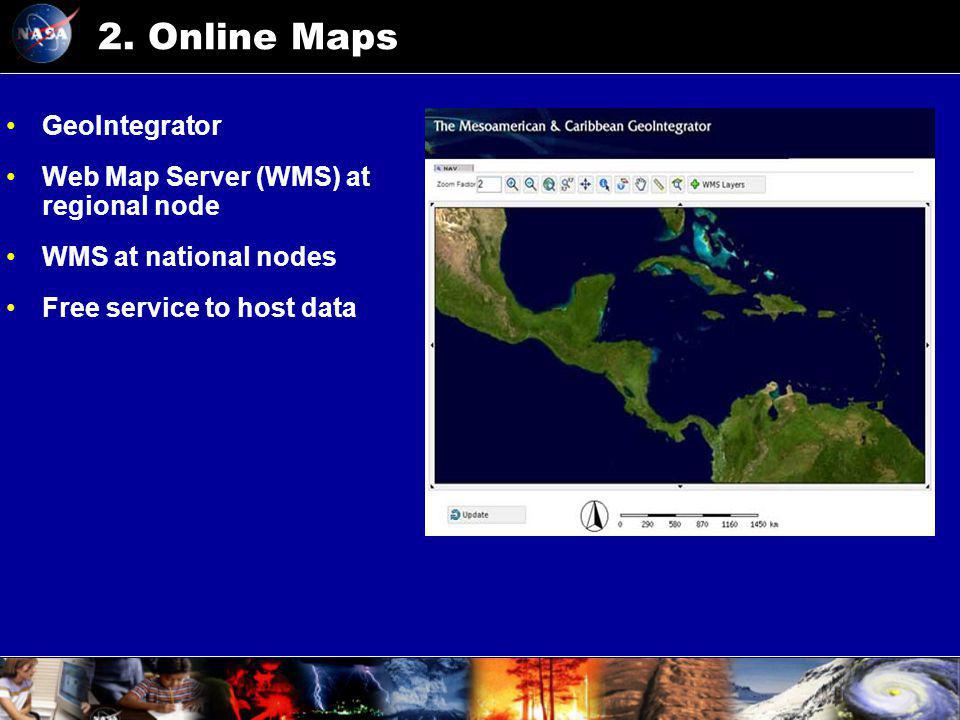Select the zoom to full extent globe icon
The image size is (960, 720).
click(549, 184)
